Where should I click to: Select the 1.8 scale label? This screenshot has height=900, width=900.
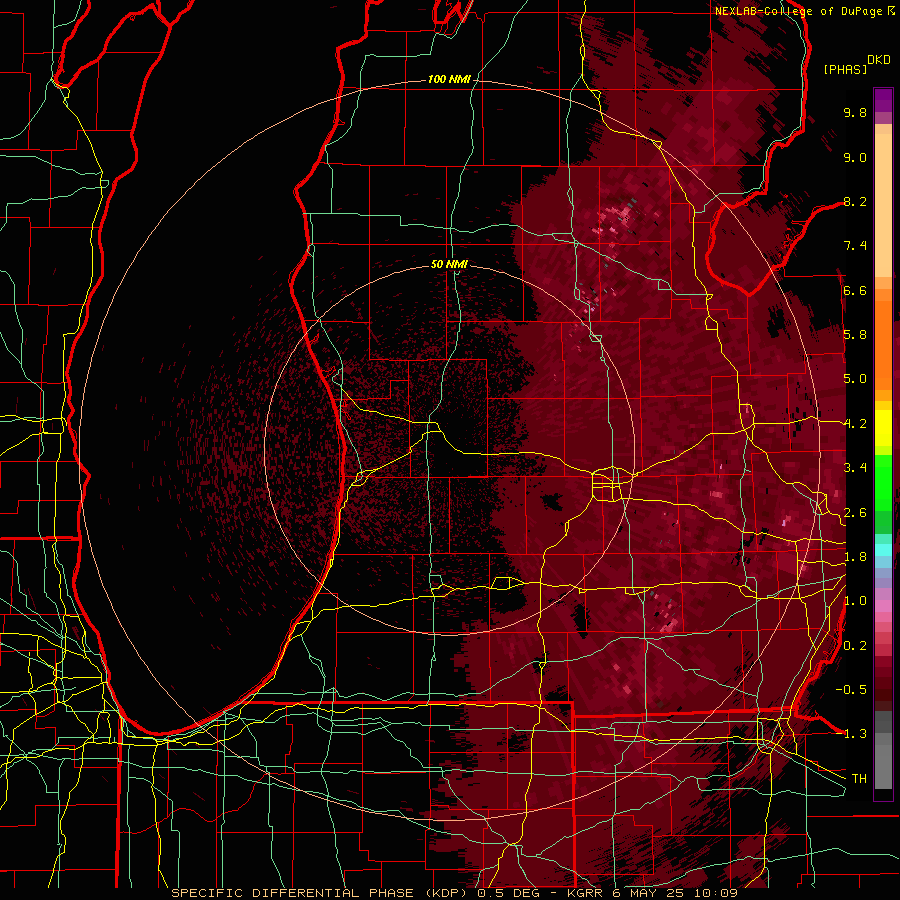pos(855,557)
